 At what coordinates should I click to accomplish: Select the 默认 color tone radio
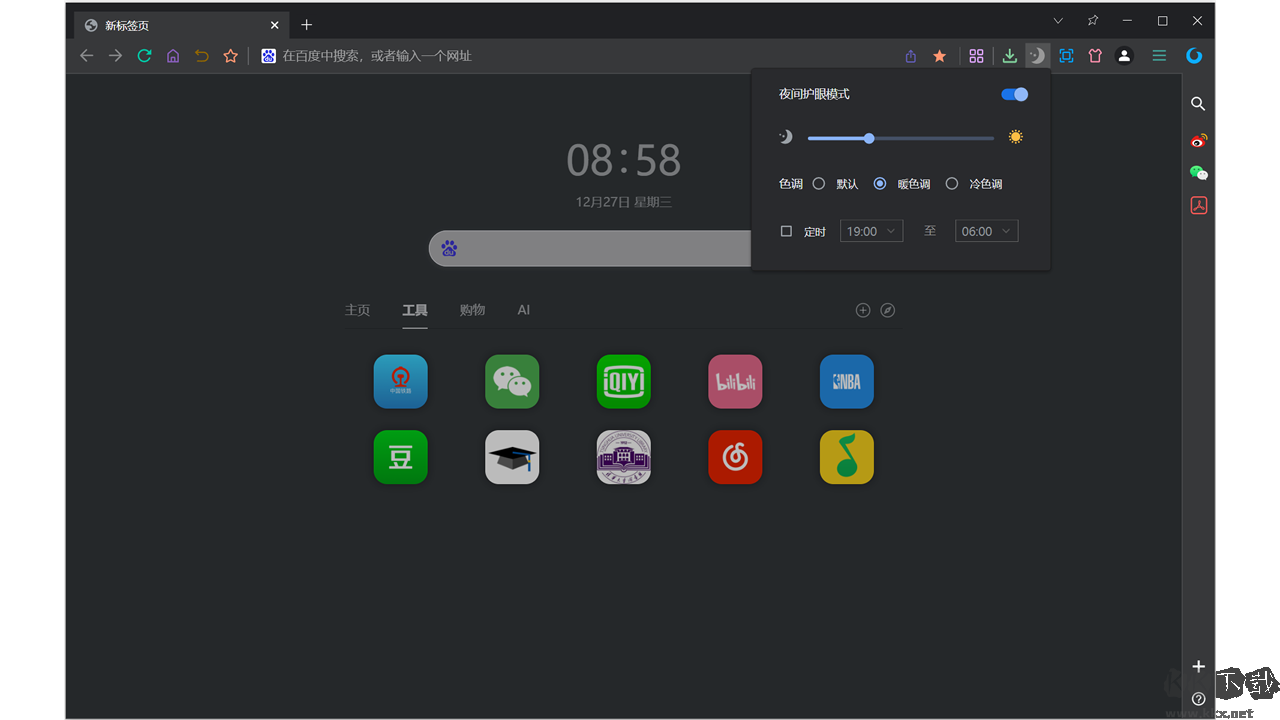[x=818, y=183]
